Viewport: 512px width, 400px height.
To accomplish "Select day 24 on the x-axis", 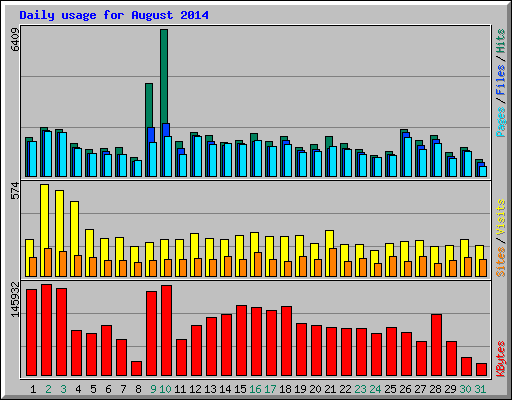I will (x=375, y=389).
